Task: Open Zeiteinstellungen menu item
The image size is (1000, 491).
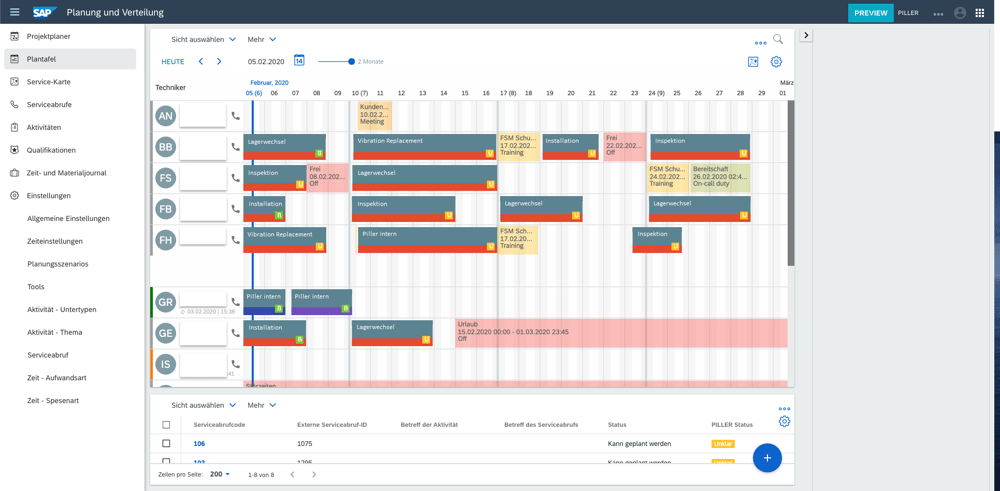Action: 55,241
